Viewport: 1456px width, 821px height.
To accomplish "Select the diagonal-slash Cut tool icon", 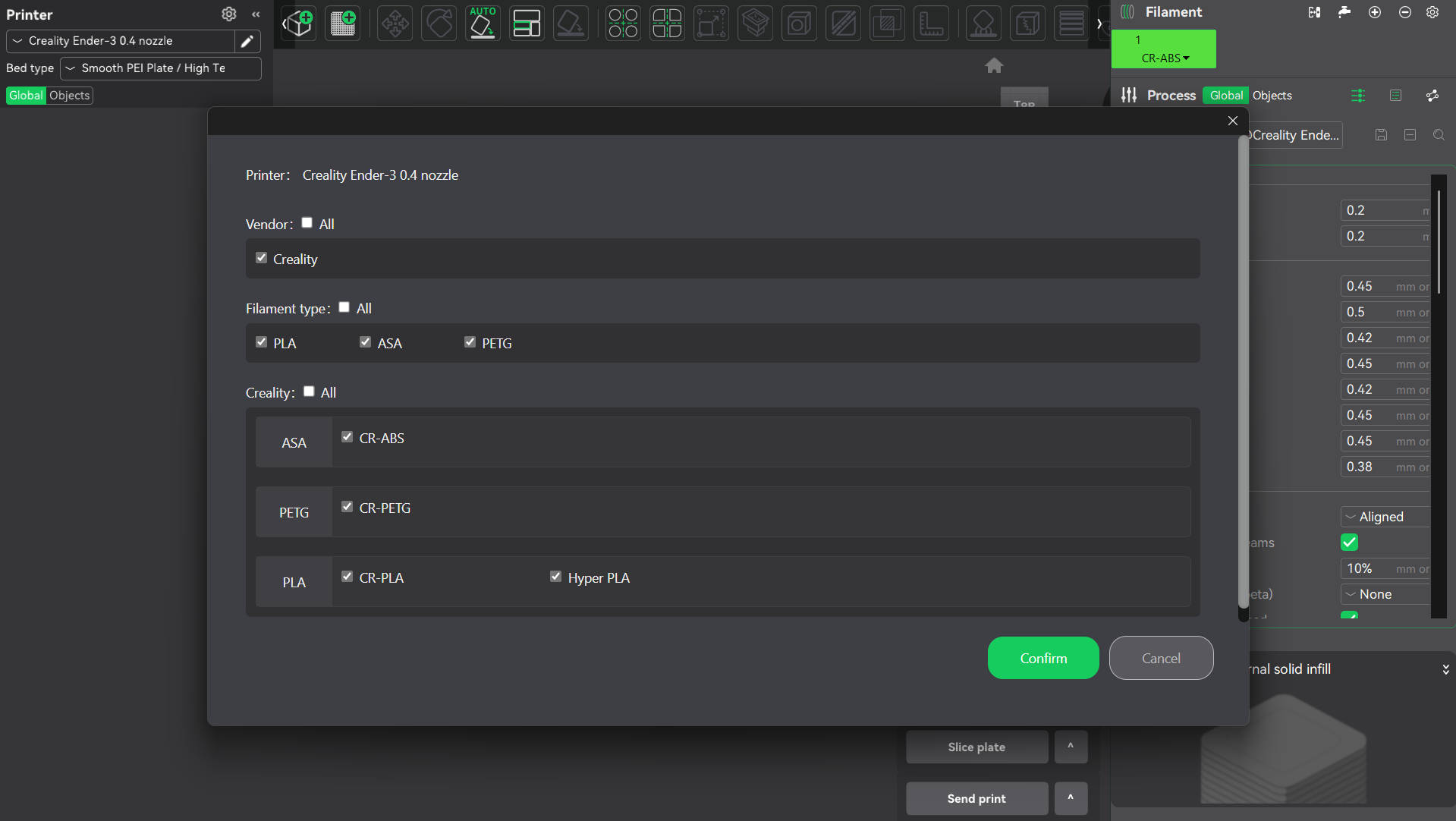I will (x=843, y=24).
